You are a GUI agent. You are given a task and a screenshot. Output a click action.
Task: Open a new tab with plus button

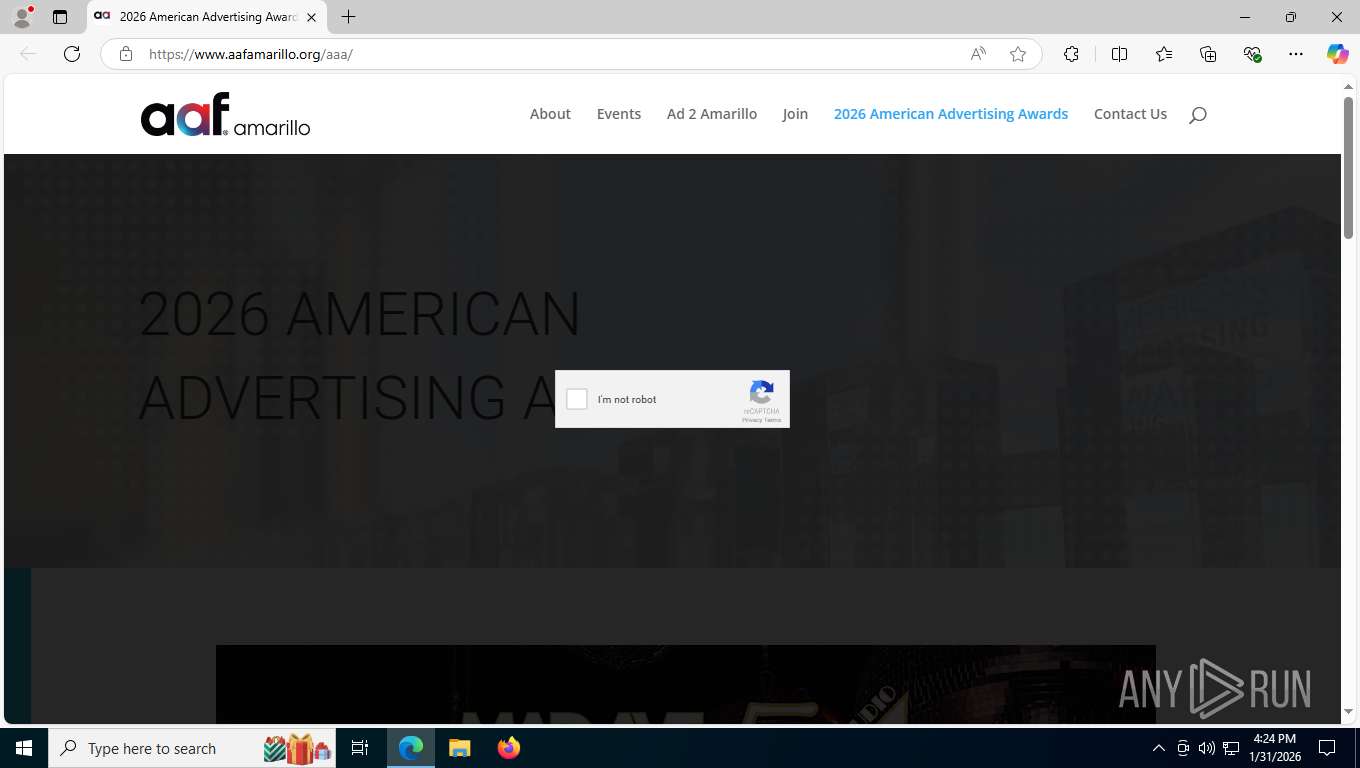point(348,17)
